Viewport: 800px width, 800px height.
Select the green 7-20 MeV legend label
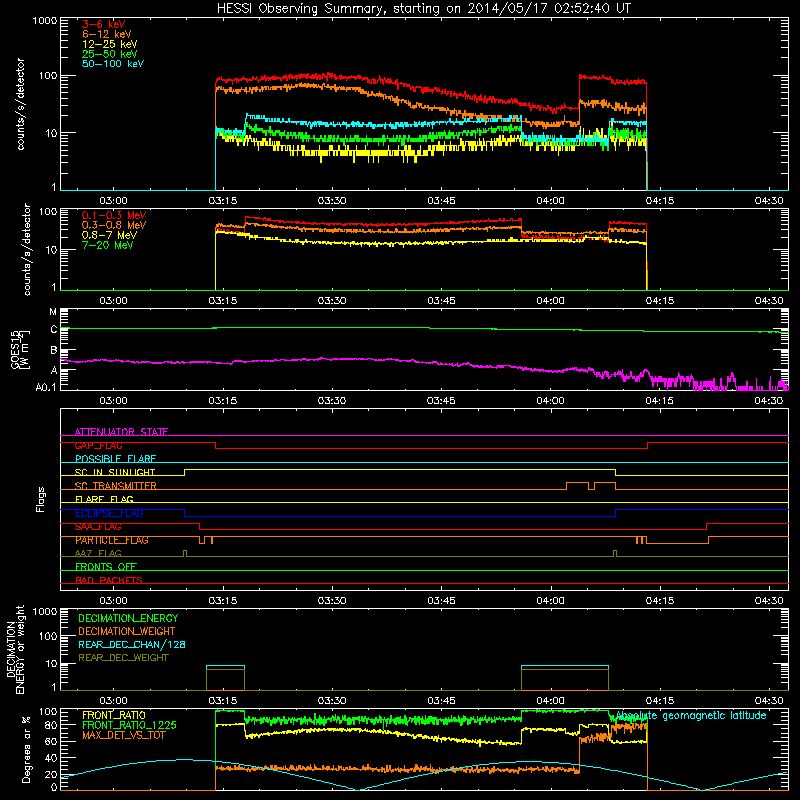click(108, 245)
